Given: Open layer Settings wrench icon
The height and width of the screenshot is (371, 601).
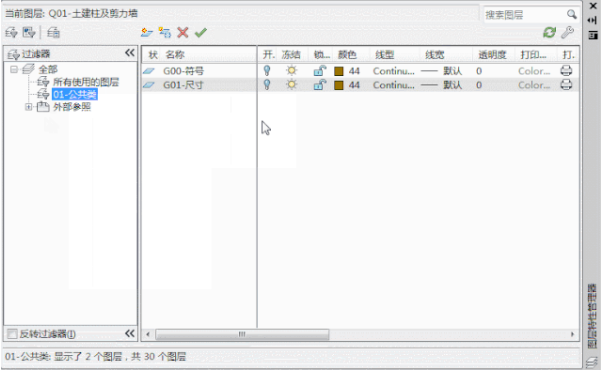Looking at the screenshot, I should 567,33.
